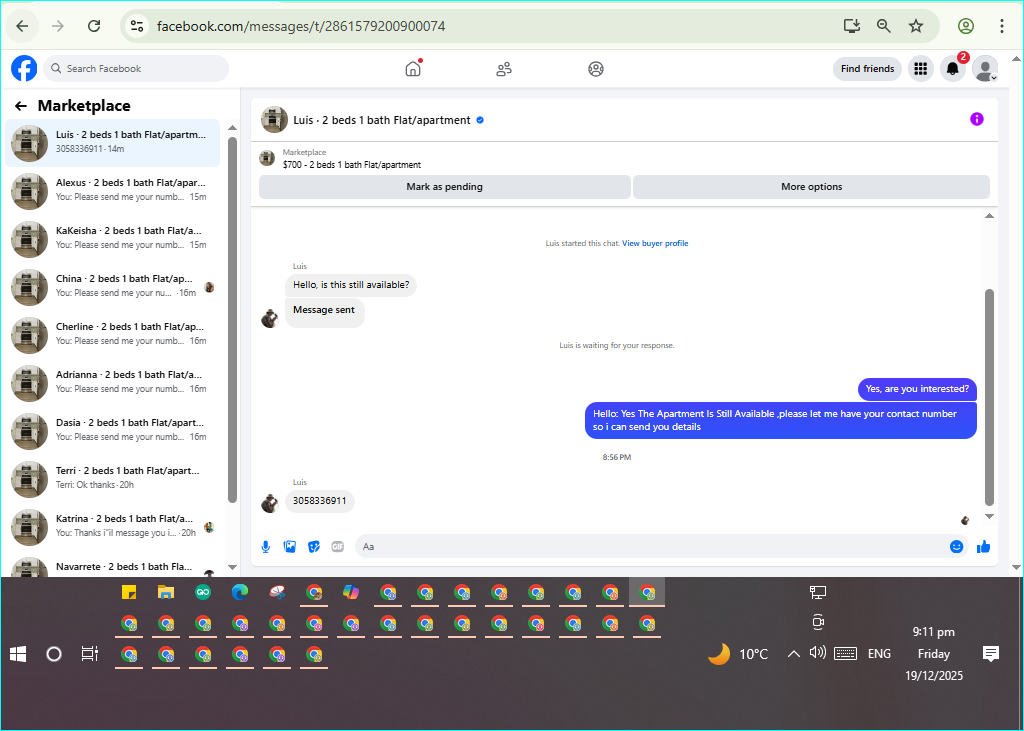Open the browser zoom magnifier icon
1024x731 pixels.
click(884, 26)
